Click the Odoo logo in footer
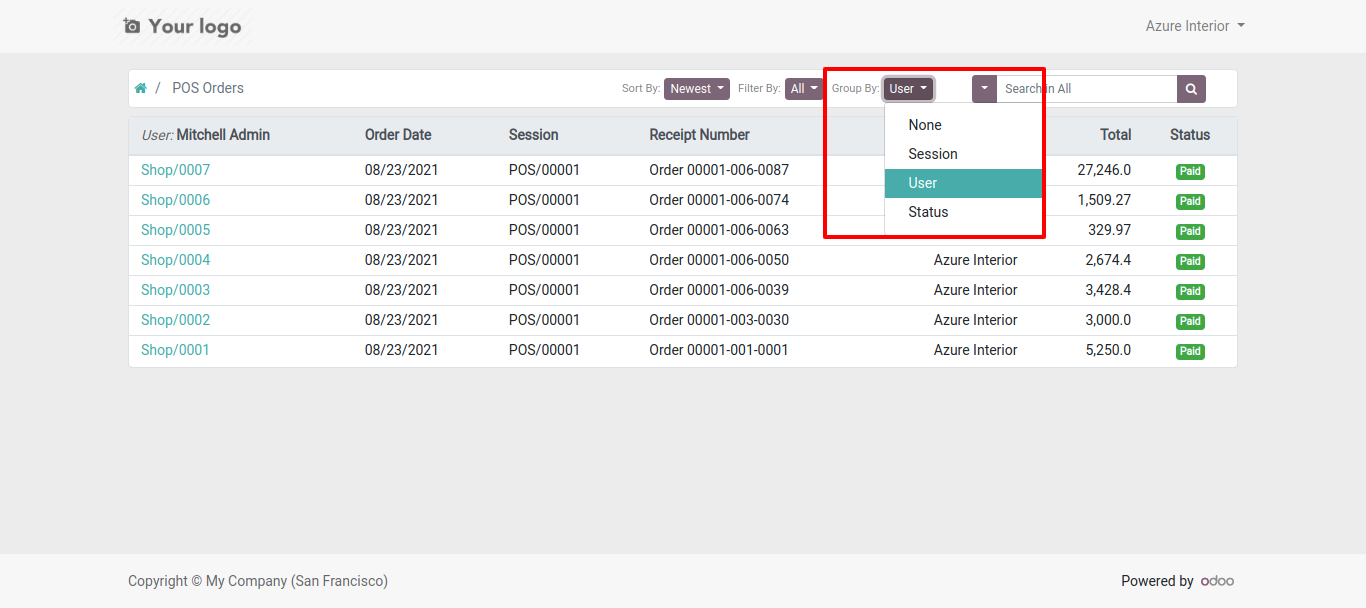The image size is (1366, 608). (1218, 581)
